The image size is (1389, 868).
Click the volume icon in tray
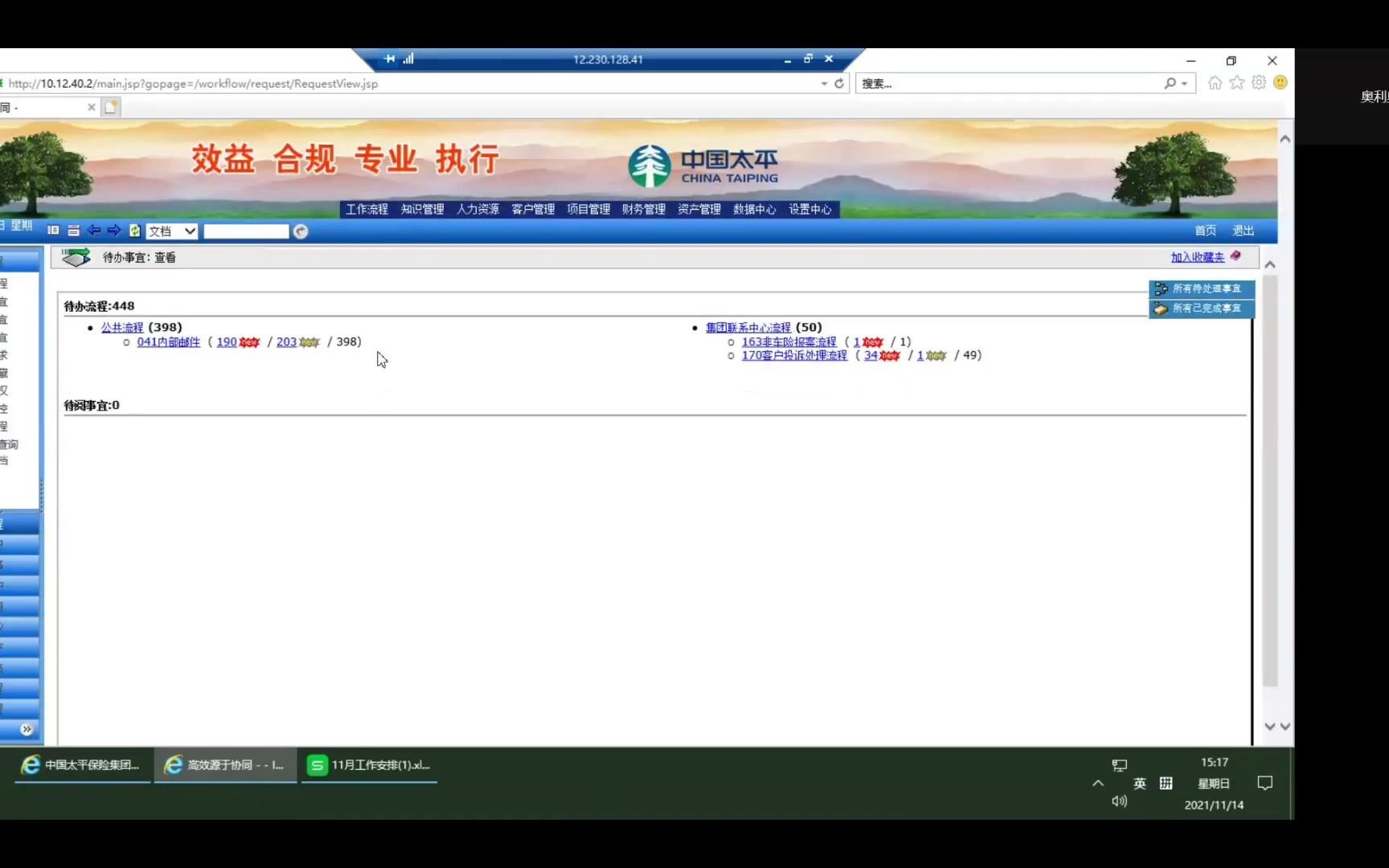pos(1120,801)
